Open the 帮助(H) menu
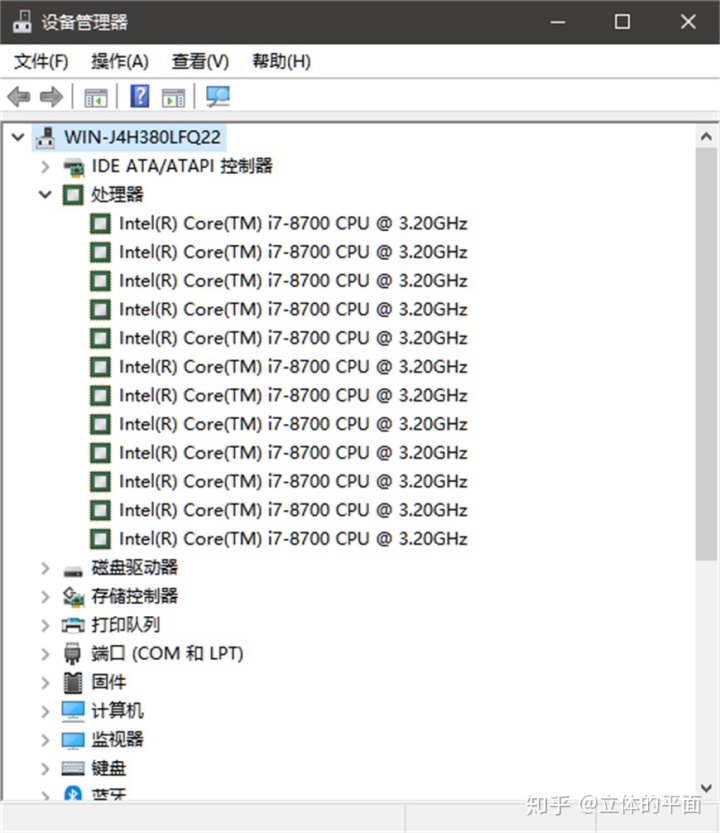The height and width of the screenshot is (833, 720). [281, 62]
